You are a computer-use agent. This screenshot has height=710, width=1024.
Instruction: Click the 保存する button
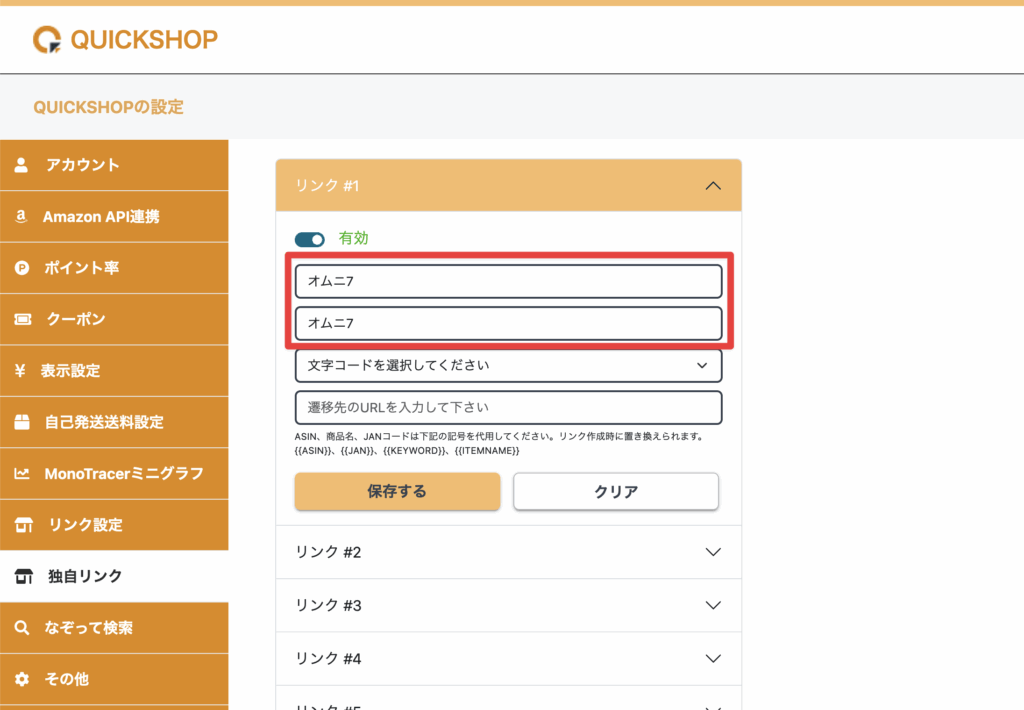(397, 491)
